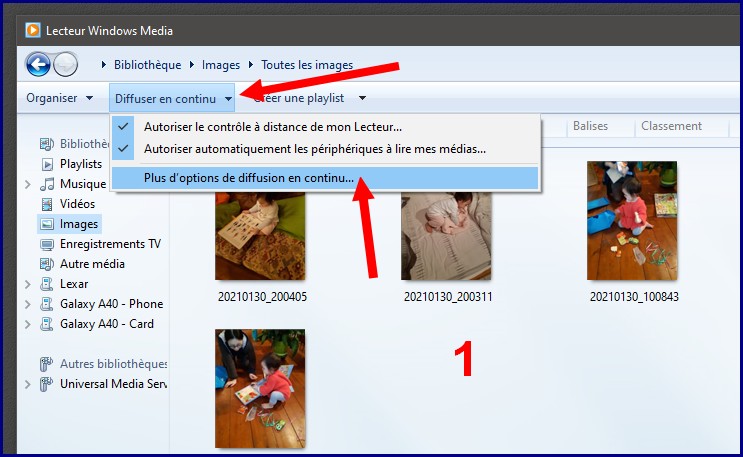The height and width of the screenshot is (457, 743).
Task: Expand the Galaxy A40 - Phone node
Action: (x=27, y=304)
